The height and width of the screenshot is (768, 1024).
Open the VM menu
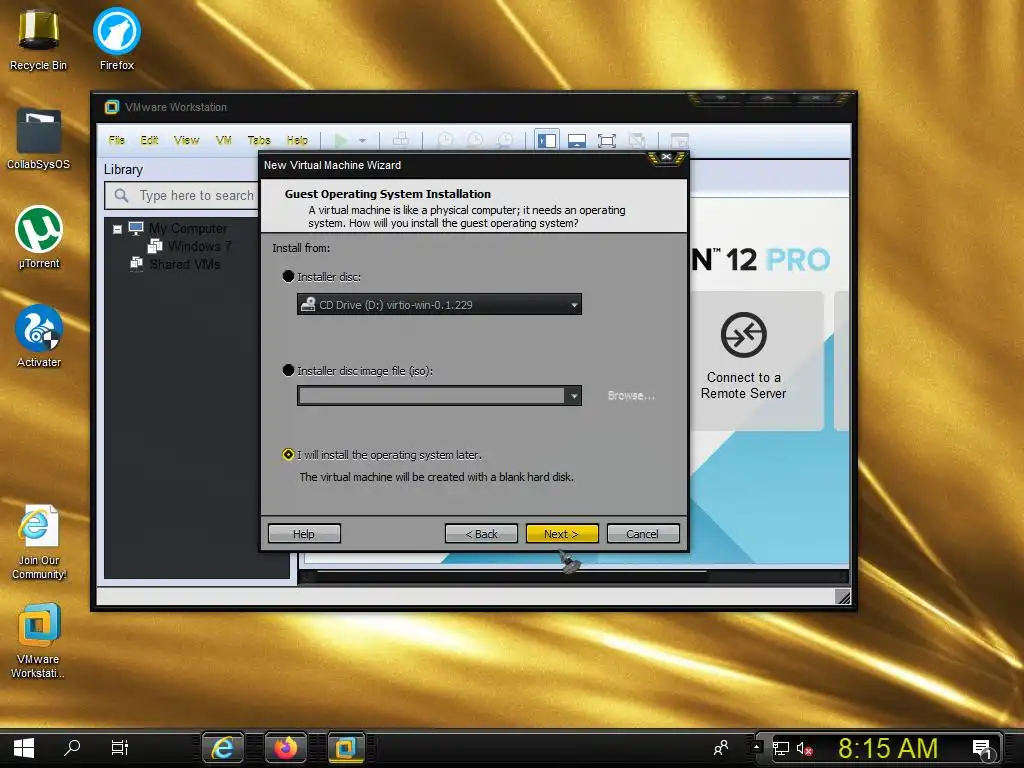click(x=223, y=140)
